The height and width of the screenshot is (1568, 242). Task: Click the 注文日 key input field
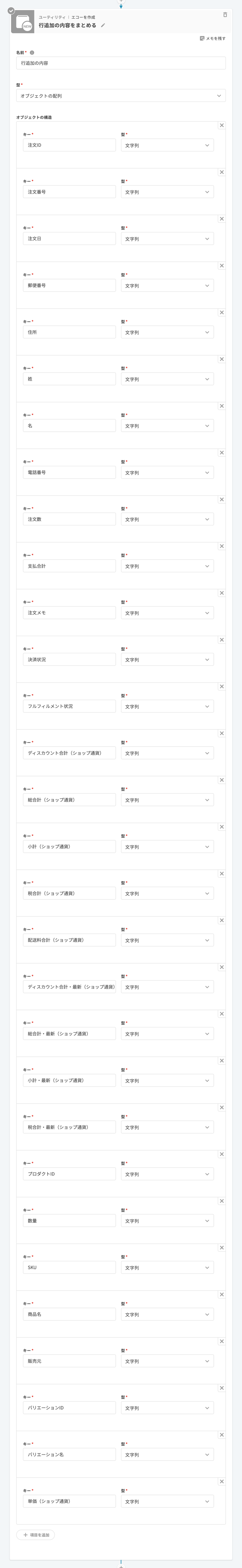coord(69,239)
